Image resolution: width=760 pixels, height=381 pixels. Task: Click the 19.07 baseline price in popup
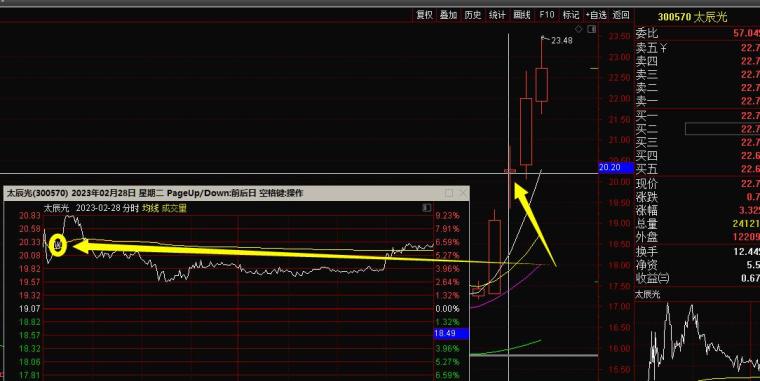tap(30, 309)
